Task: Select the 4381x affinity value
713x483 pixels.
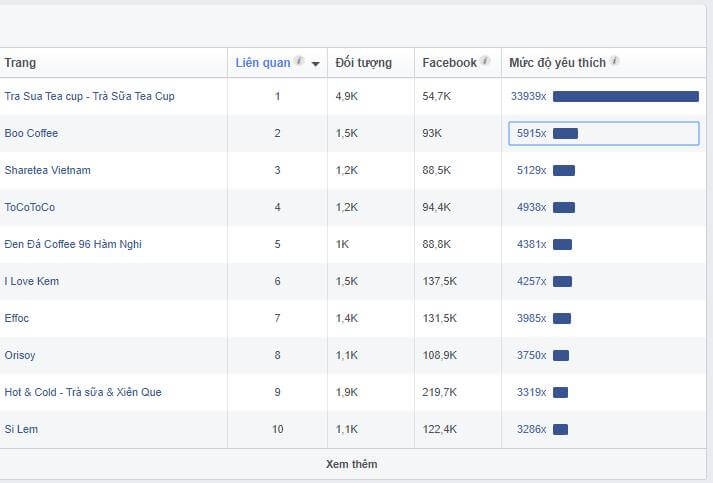Action: (x=531, y=244)
